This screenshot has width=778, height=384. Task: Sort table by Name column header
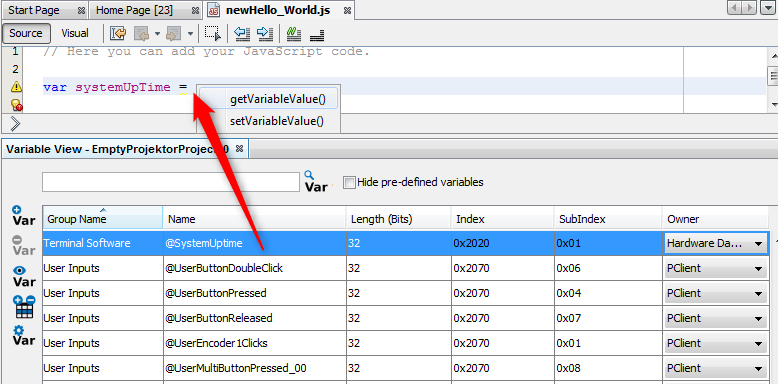[255, 219]
